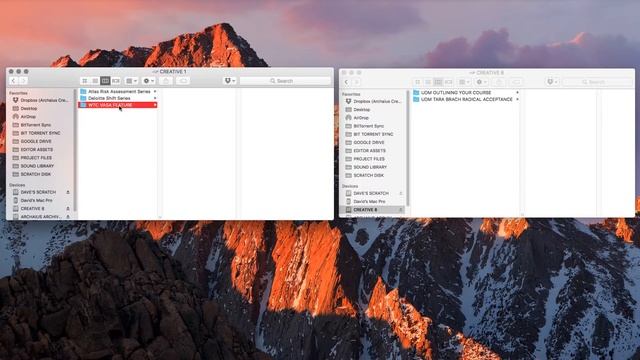Select Deloitte Shift Series folder
This screenshot has width=640, height=360.
pyautogui.click(x=118, y=98)
